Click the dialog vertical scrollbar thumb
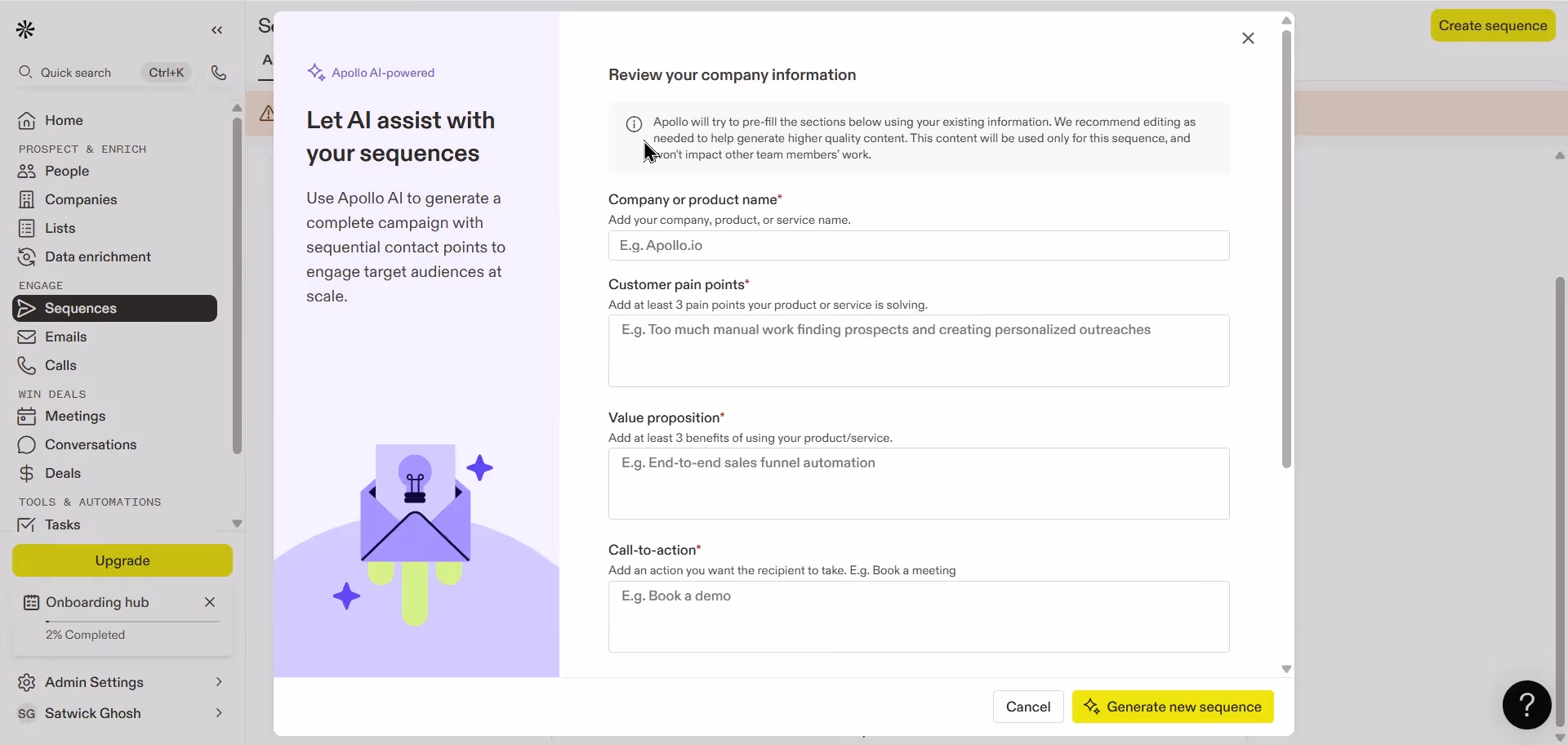This screenshot has width=1568, height=745. 1286,249
